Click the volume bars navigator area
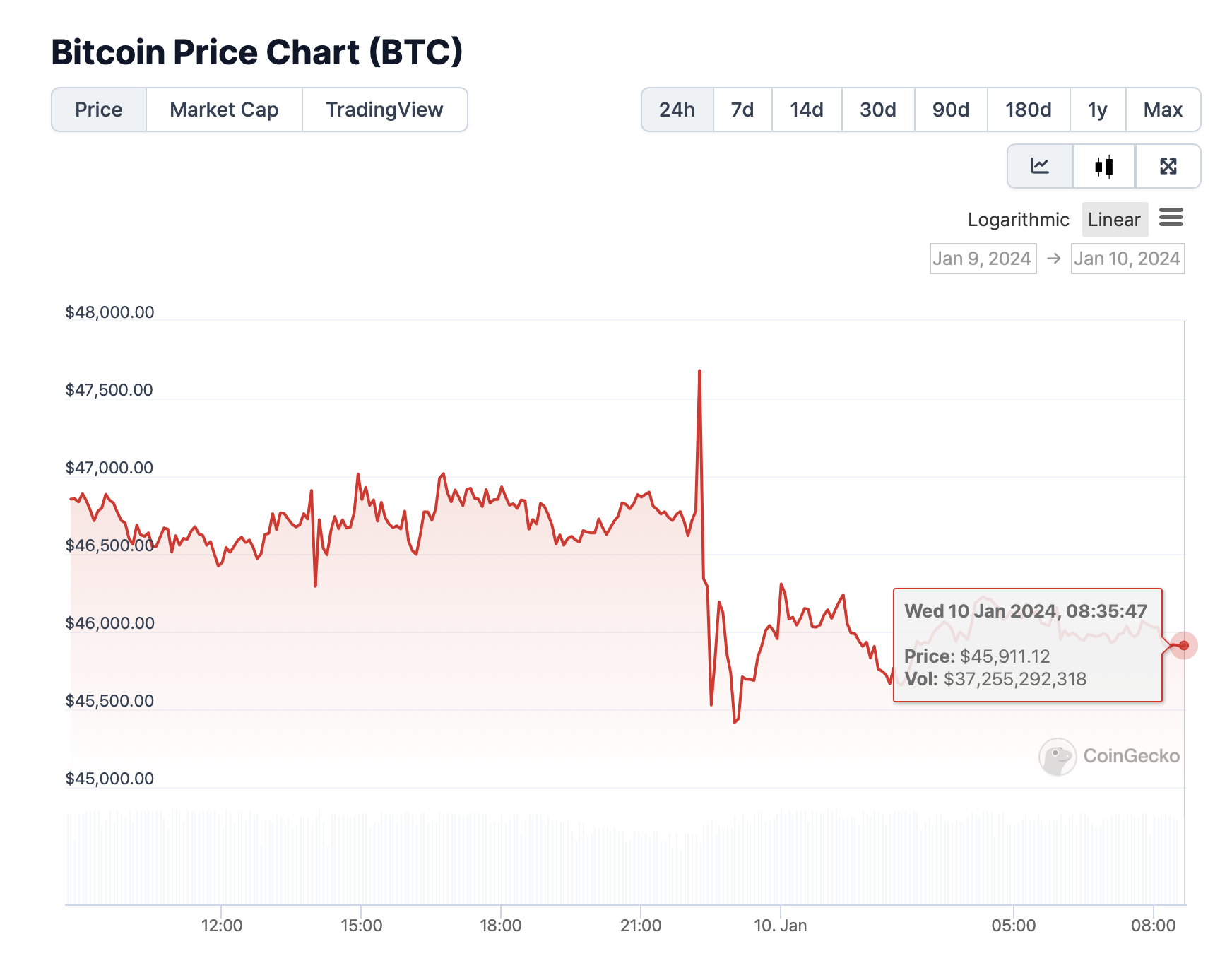This screenshot has width=1232, height=968. pyautogui.click(x=622, y=858)
